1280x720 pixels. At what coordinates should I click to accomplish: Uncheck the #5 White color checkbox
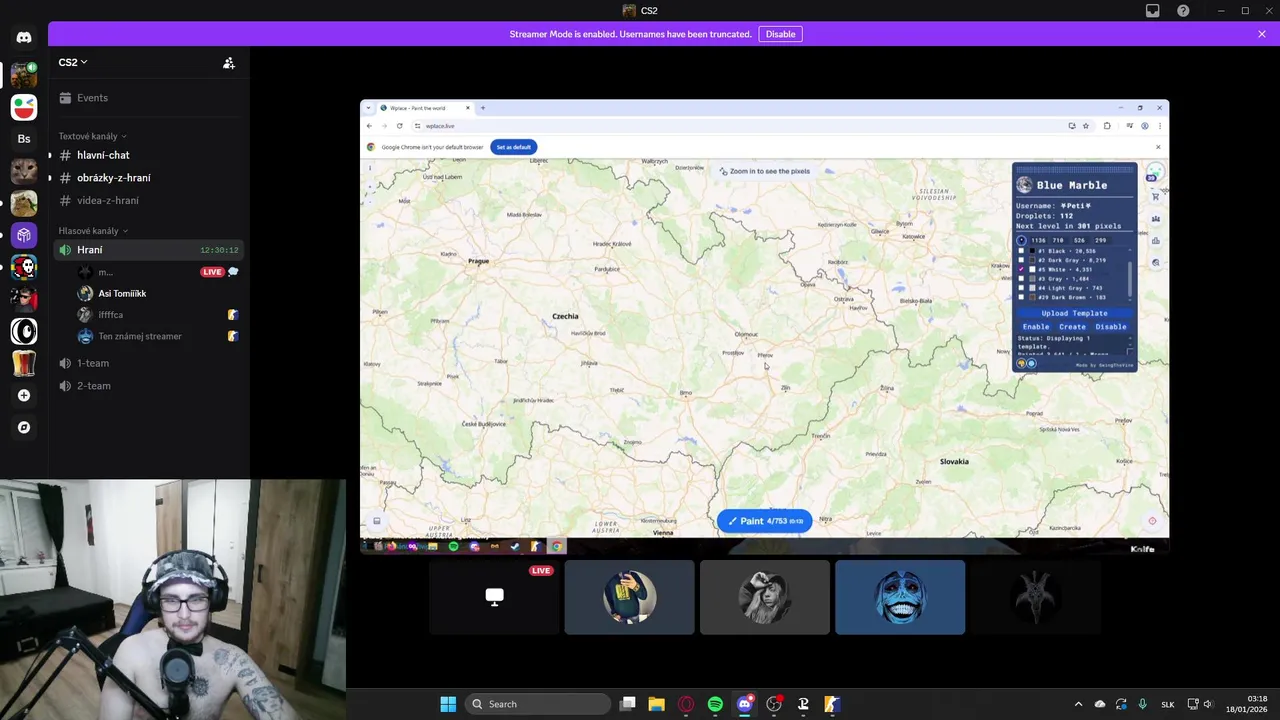click(x=1021, y=269)
